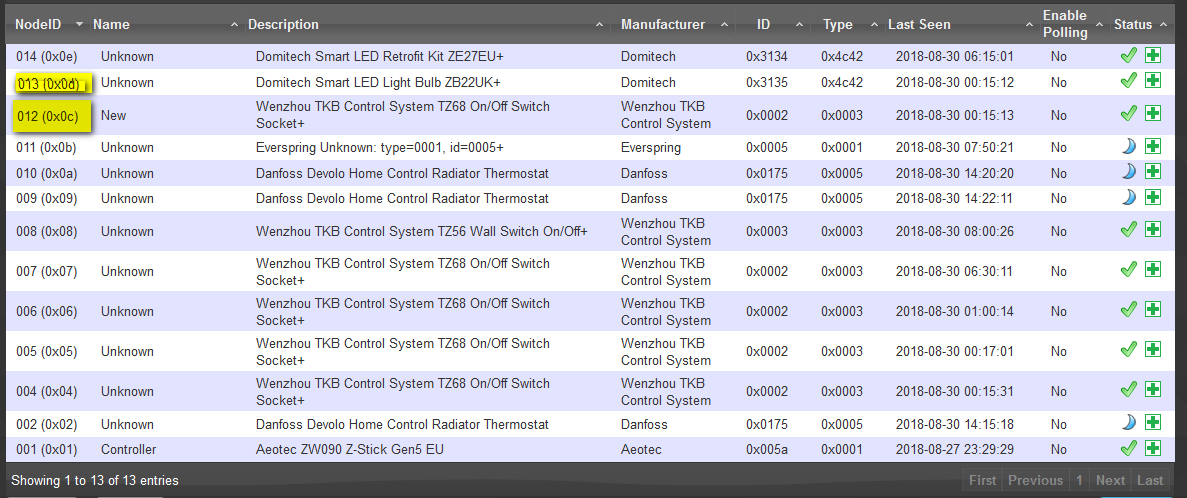Screen dimensions: 1187x498
Task: Sort table by Manufacturer column header
Action: pyautogui.click(x=675, y=24)
